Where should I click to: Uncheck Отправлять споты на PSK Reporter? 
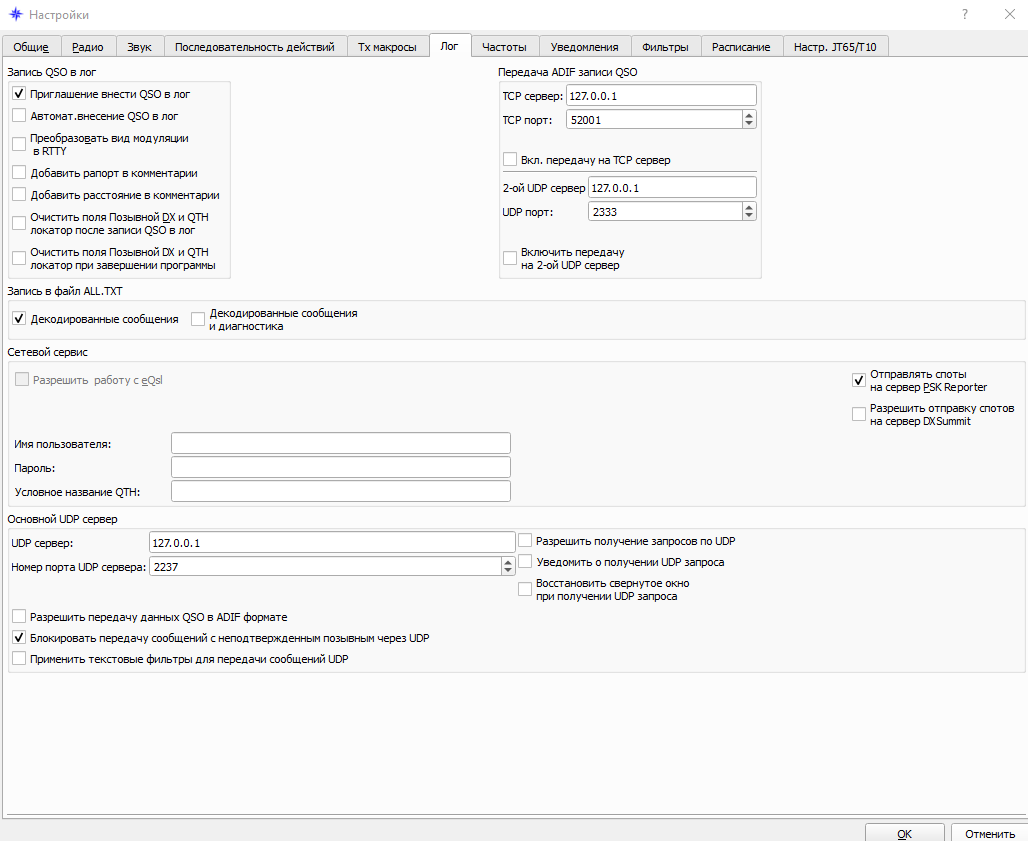[858, 380]
